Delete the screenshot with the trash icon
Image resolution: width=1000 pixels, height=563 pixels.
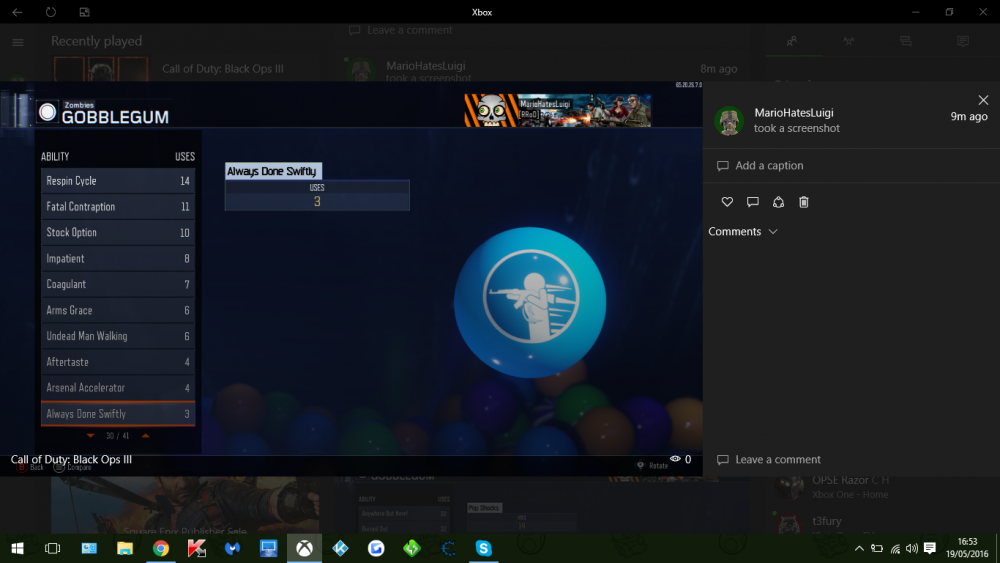tap(804, 202)
